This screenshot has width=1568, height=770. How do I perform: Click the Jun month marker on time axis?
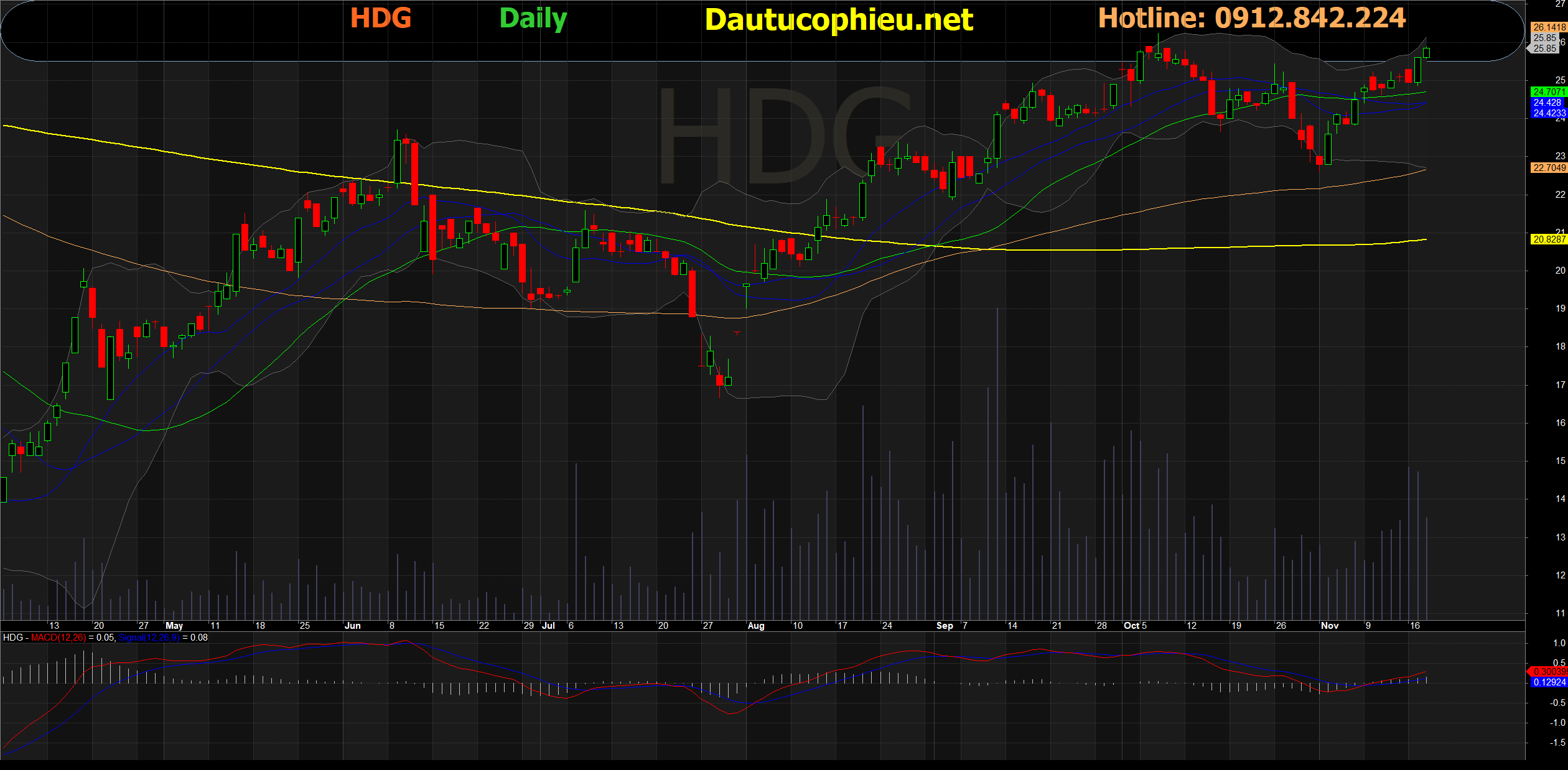click(352, 626)
